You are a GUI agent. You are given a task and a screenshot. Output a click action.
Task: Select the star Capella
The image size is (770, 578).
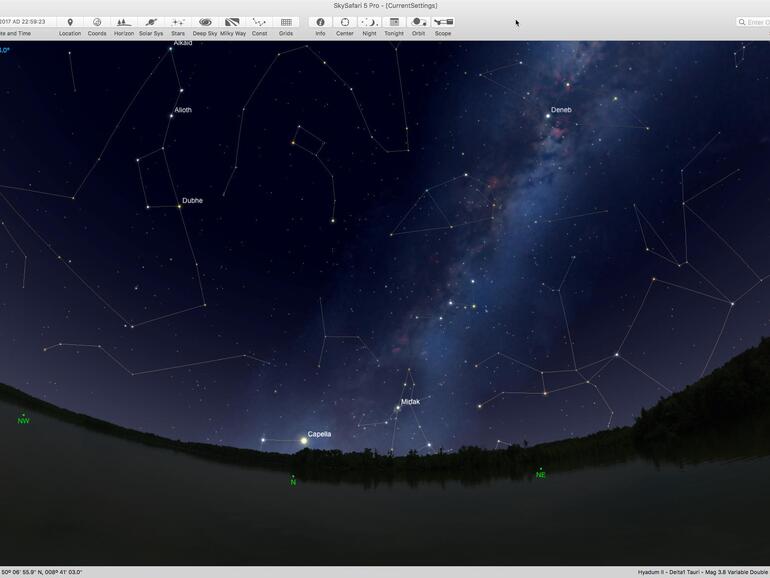pyautogui.click(x=304, y=440)
